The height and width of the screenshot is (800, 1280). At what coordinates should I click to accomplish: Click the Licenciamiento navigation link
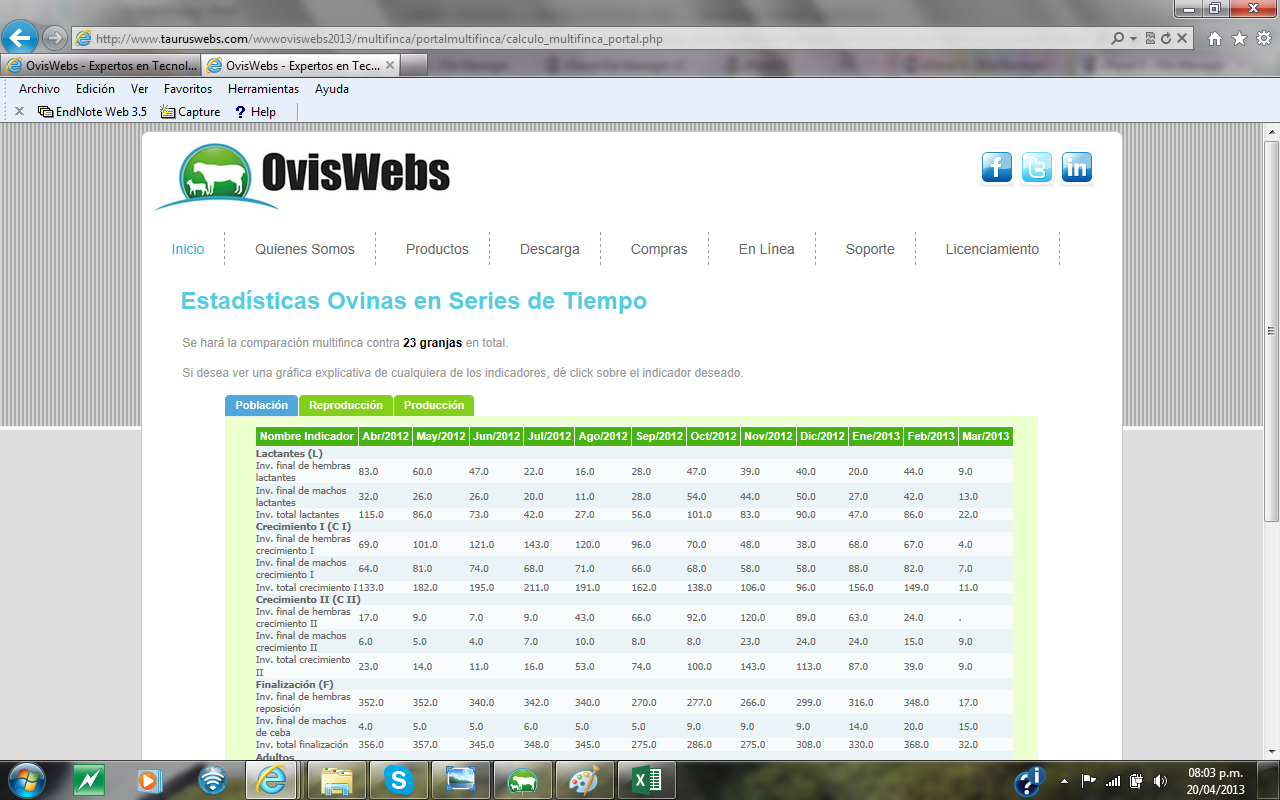coord(992,249)
